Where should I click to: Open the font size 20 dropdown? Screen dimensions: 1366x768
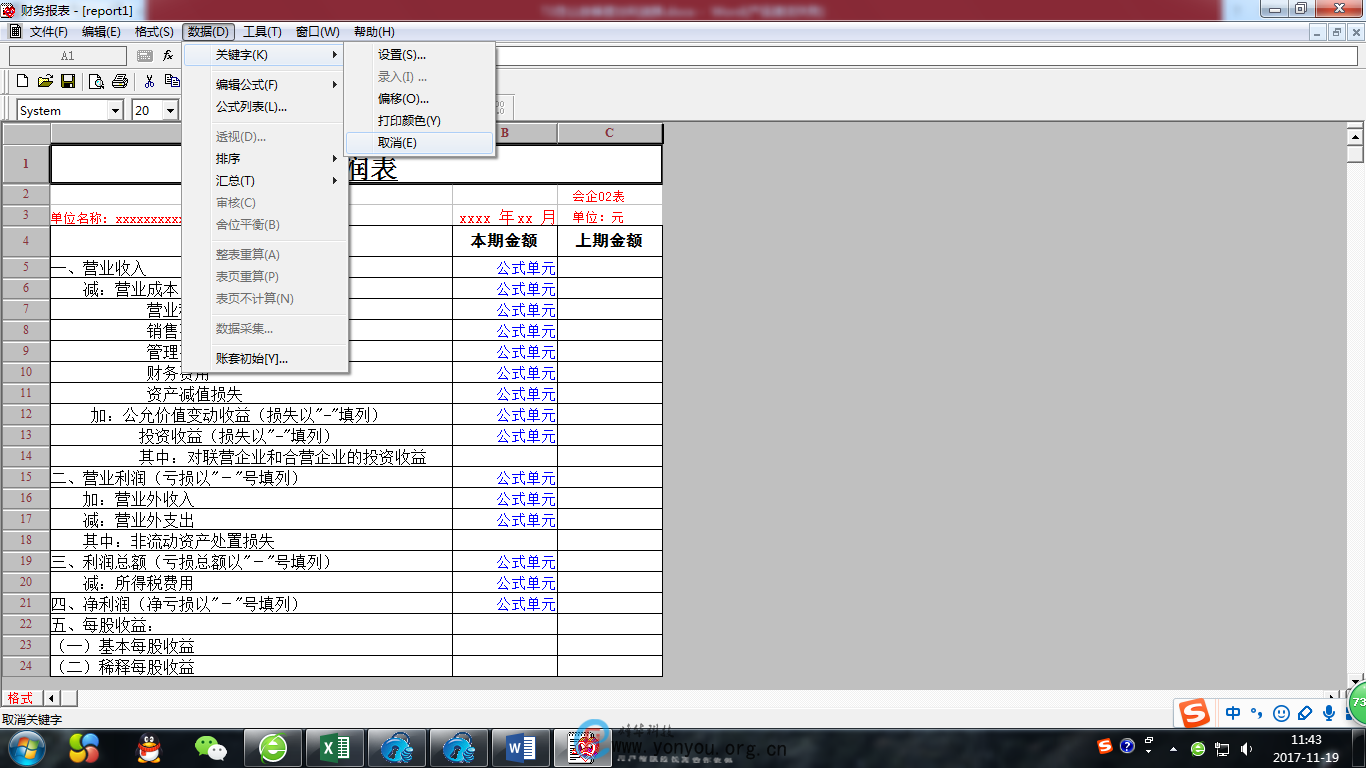tap(171, 110)
